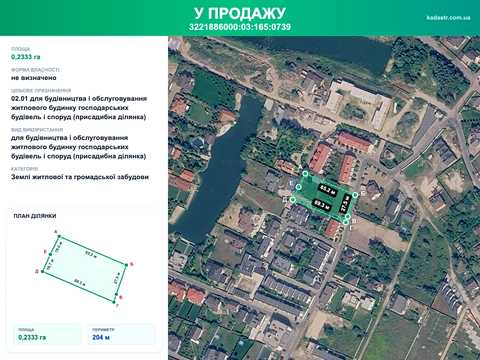
Task: Click vertex point Д on the plot plan
Action: coord(43,271)
